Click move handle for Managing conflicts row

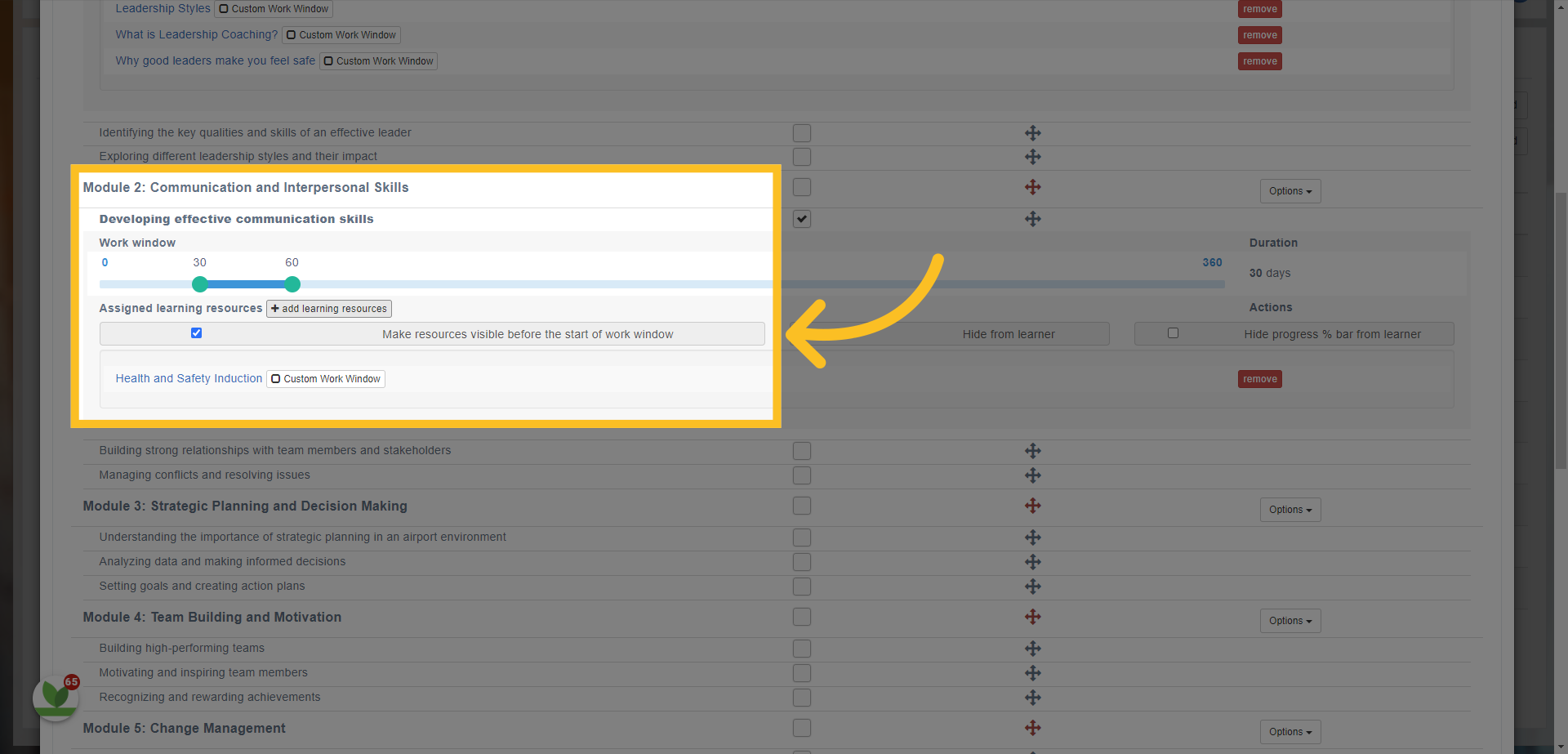[1032, 475]
